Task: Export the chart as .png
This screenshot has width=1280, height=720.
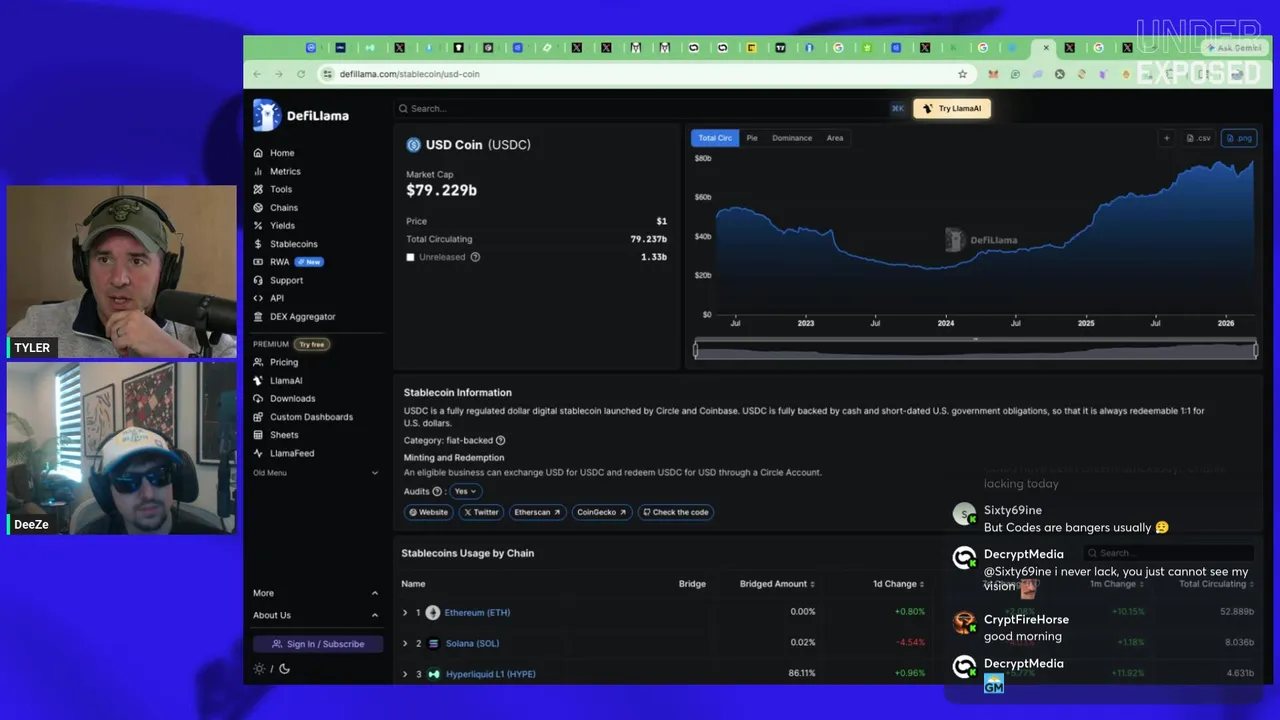Action: [1239, 138]
